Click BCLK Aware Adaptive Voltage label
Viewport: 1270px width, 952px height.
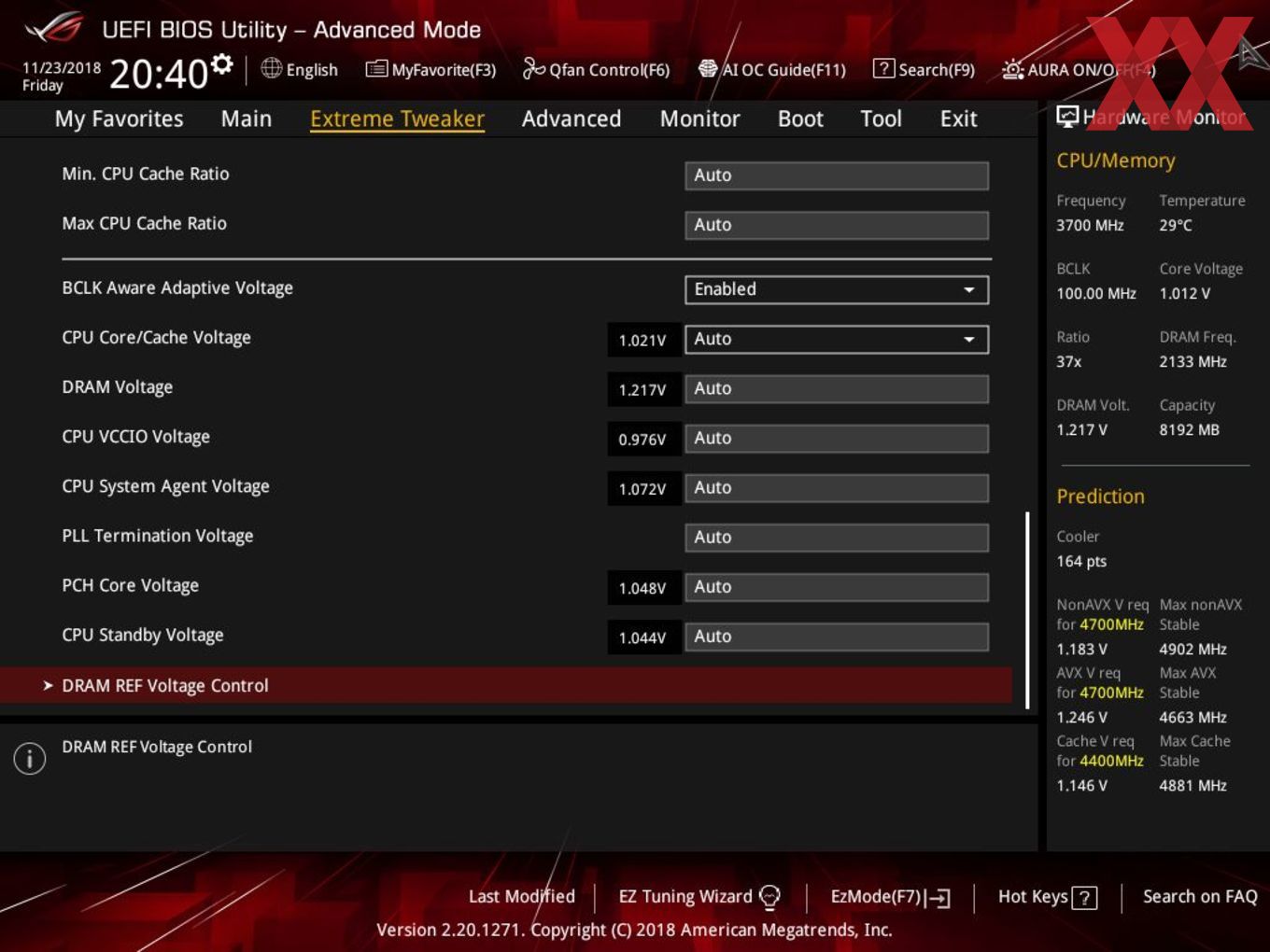[x=177, y=288]
